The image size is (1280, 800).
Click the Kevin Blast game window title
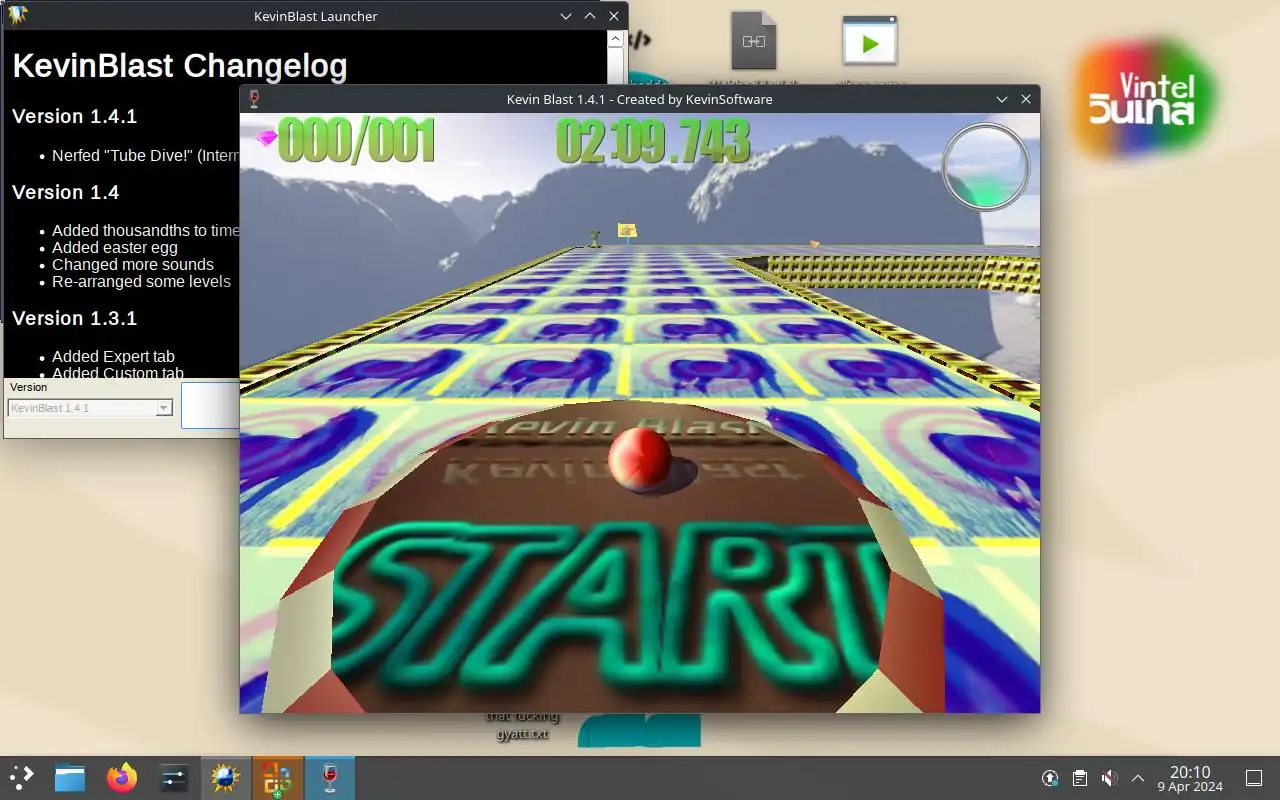point(639,99)
